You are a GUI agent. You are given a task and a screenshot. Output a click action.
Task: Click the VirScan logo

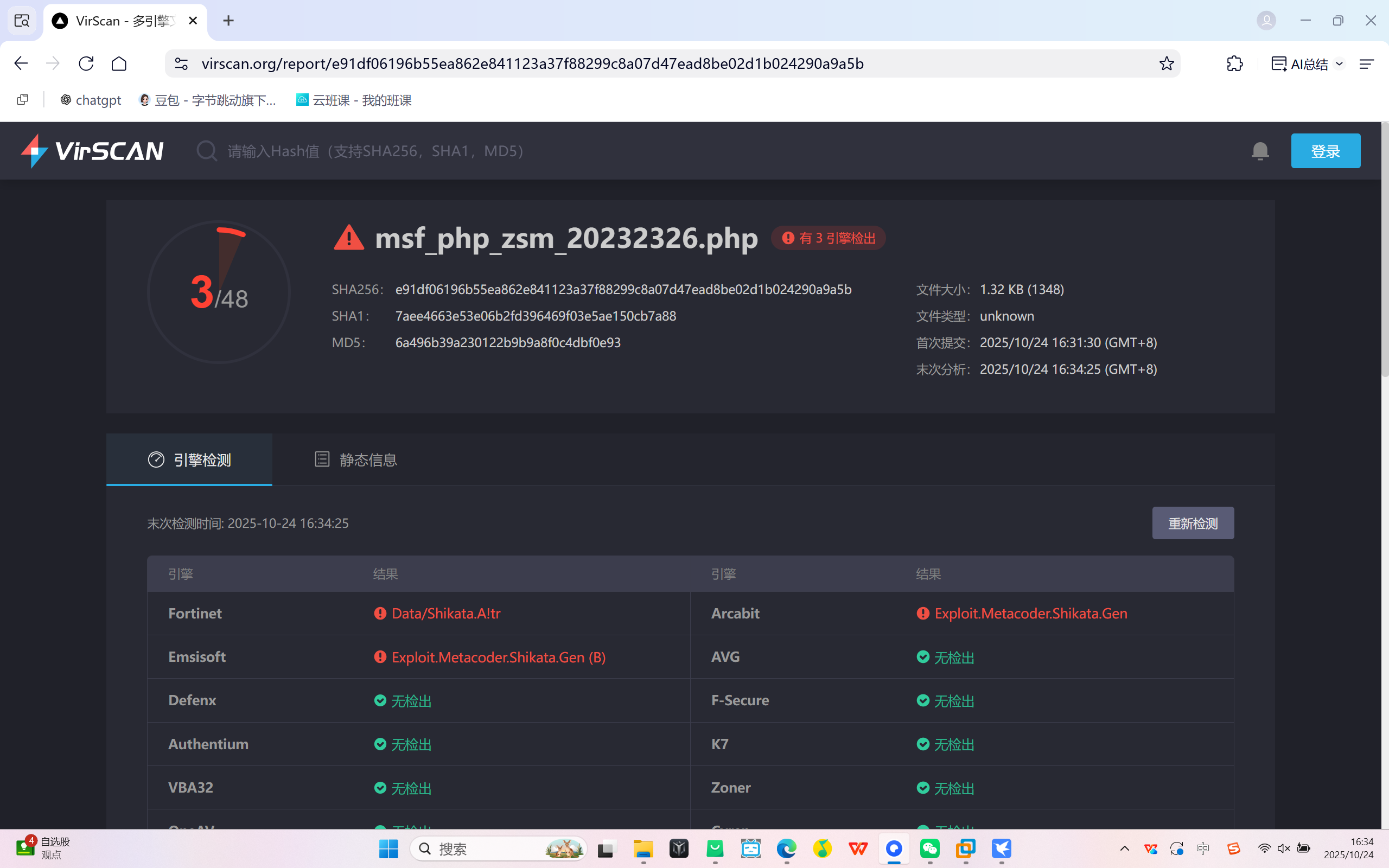[x=92, y=151]
